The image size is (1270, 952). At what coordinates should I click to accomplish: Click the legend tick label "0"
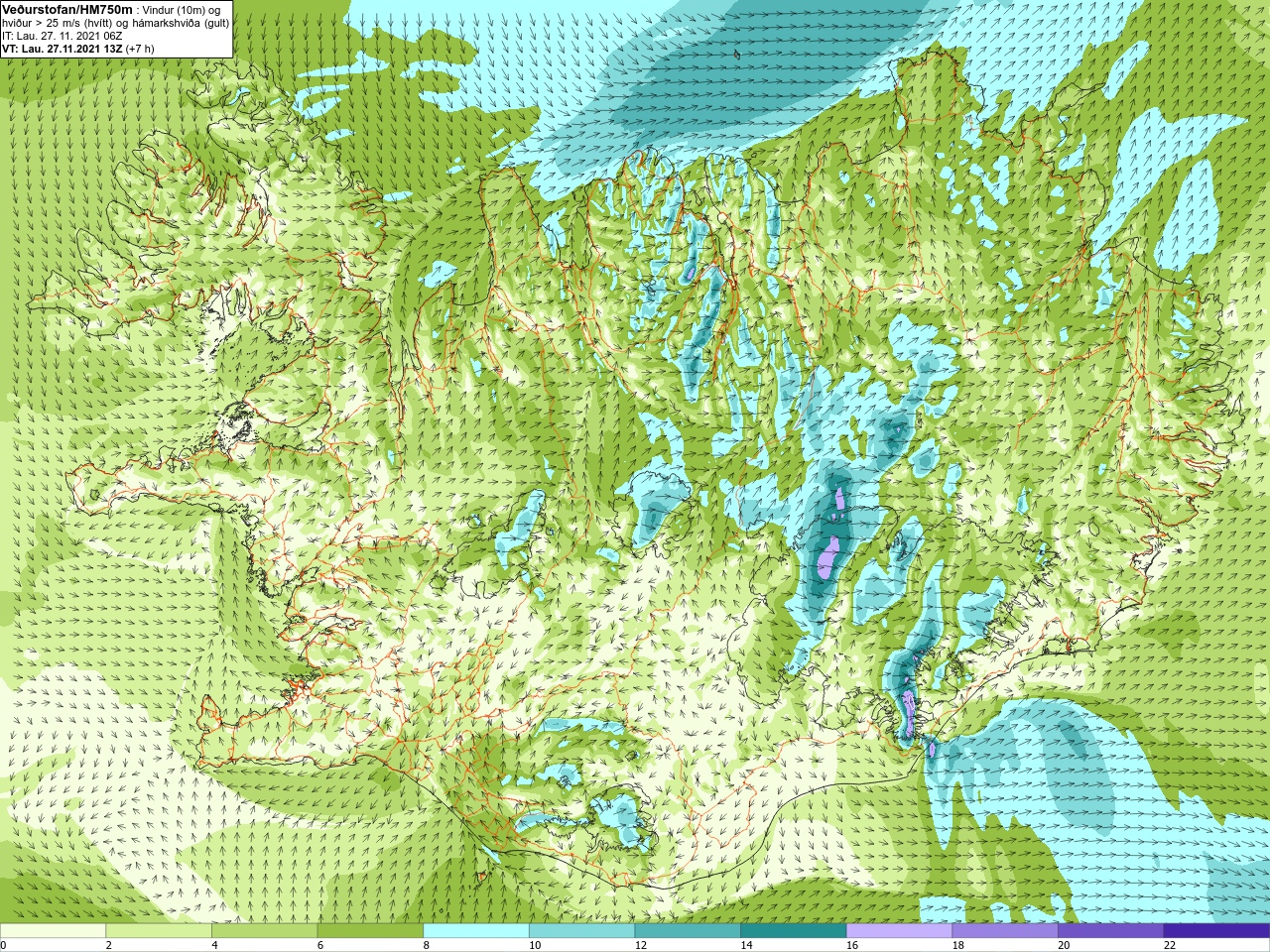pos(3,945)
